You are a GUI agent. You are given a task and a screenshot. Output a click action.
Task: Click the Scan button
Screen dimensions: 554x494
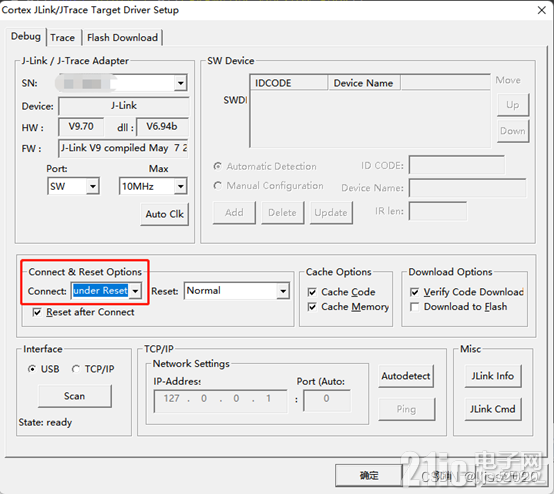(75, 396)
